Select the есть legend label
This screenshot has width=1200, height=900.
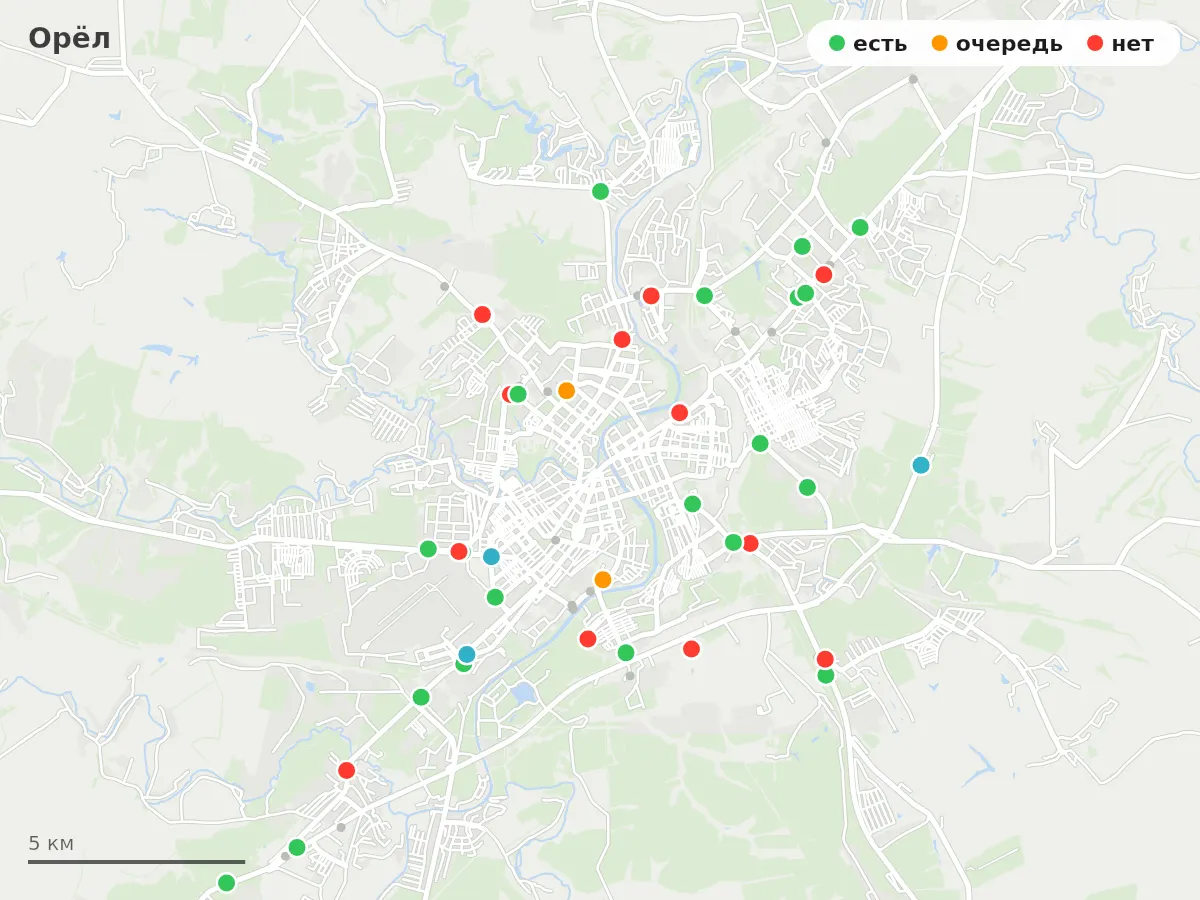click(x=880, y=44)
